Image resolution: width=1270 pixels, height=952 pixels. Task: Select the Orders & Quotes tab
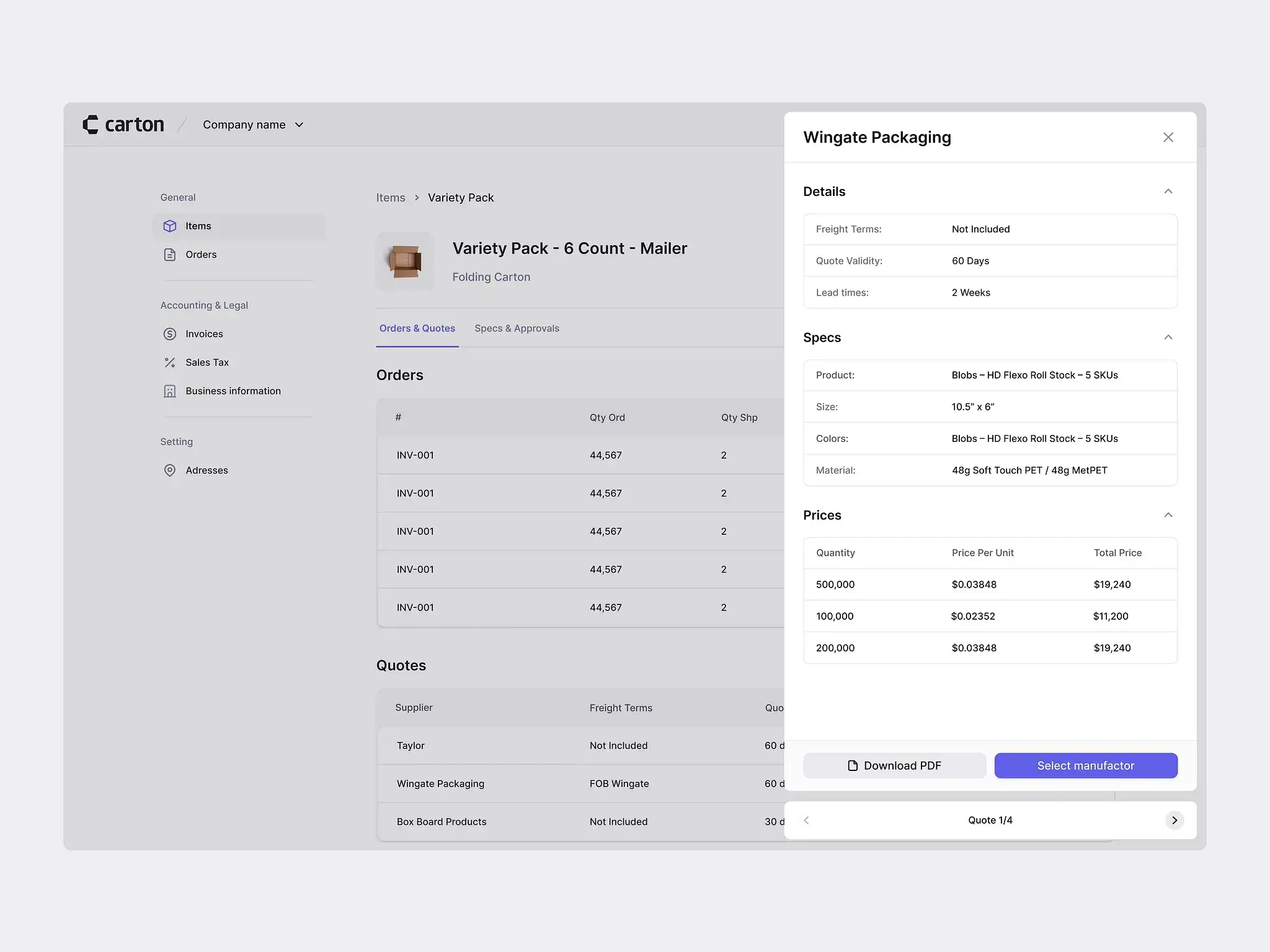pyautogui.click(x=417, y=328)
